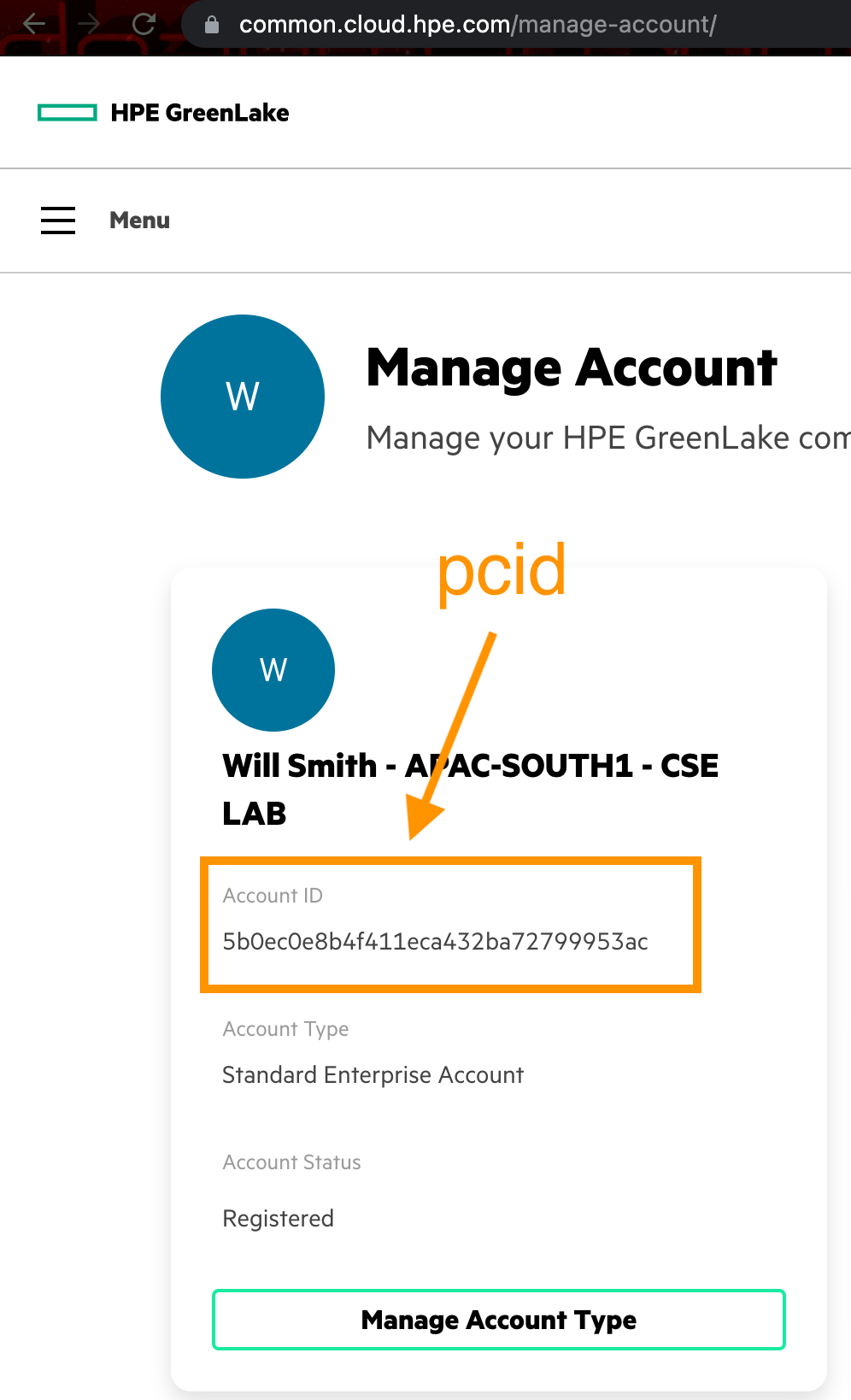The width and height of the screenshot is (851, 1400).
Task: Select the Account ID value 5b0ec0e8b4f411eca432ba72799953ac
Action: [x=435, y=942]
